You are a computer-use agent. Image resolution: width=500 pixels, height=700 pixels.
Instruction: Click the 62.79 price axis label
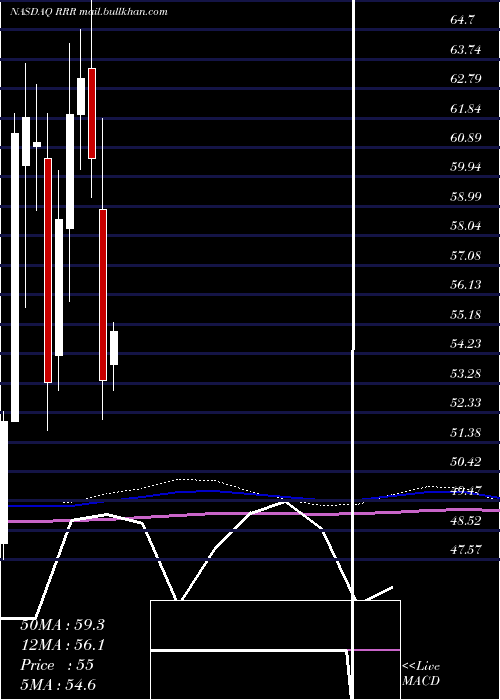466,79
